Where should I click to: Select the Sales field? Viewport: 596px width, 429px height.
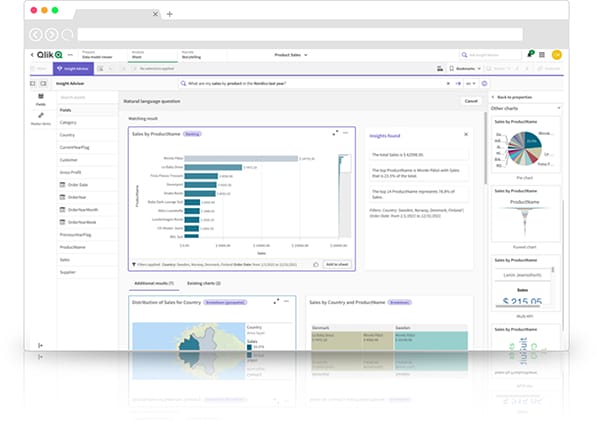tap(87, 260)
